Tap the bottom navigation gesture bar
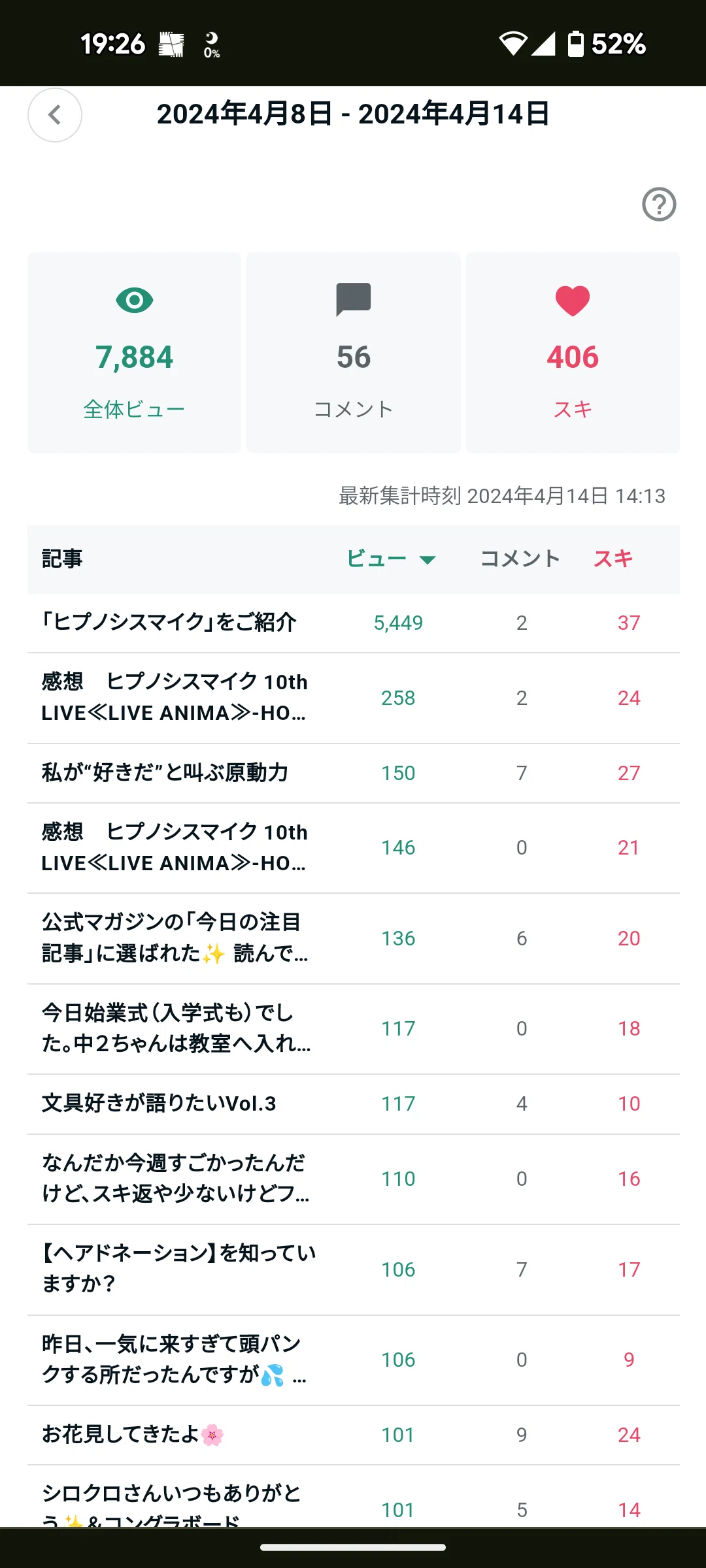The height and width of the screenshot is (1568, 706). coord(353,1547)
